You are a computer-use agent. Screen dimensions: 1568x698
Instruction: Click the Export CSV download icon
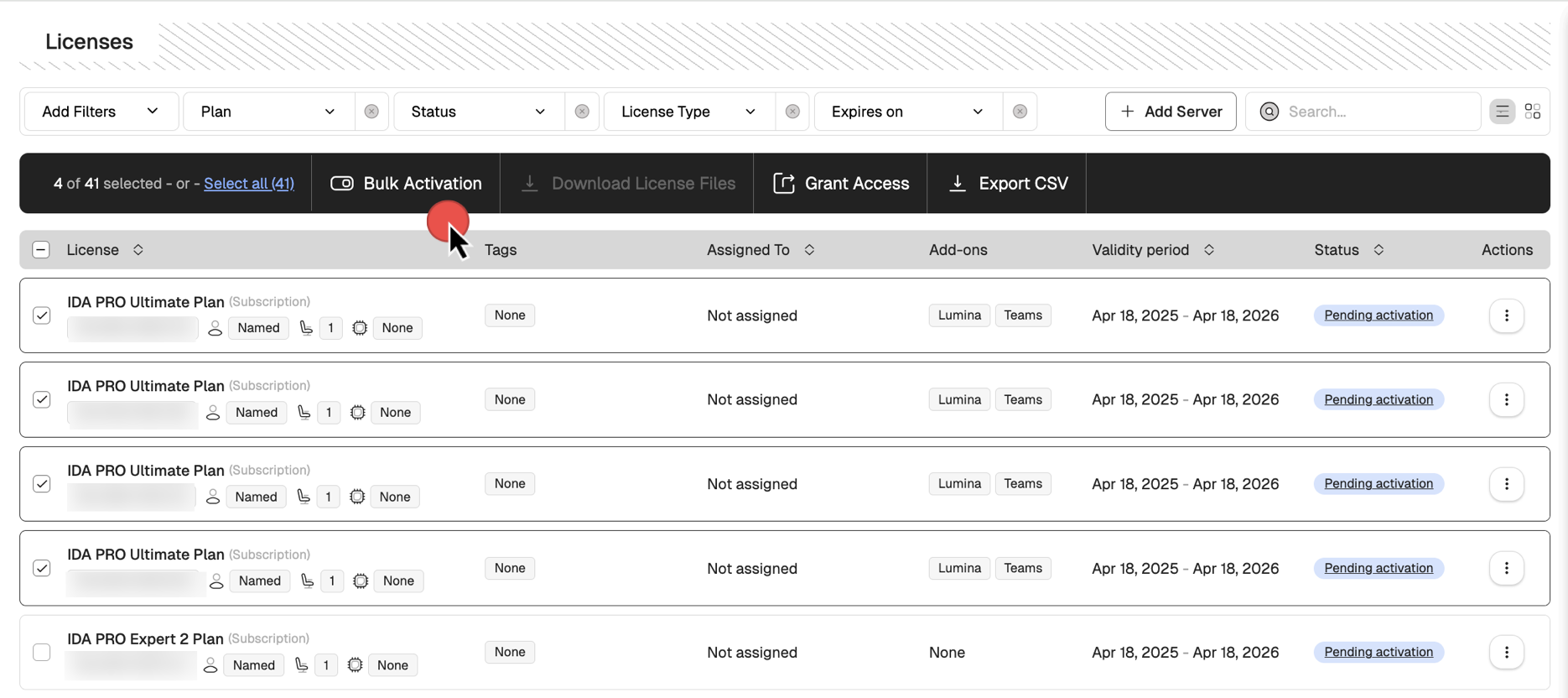[958, 184]
